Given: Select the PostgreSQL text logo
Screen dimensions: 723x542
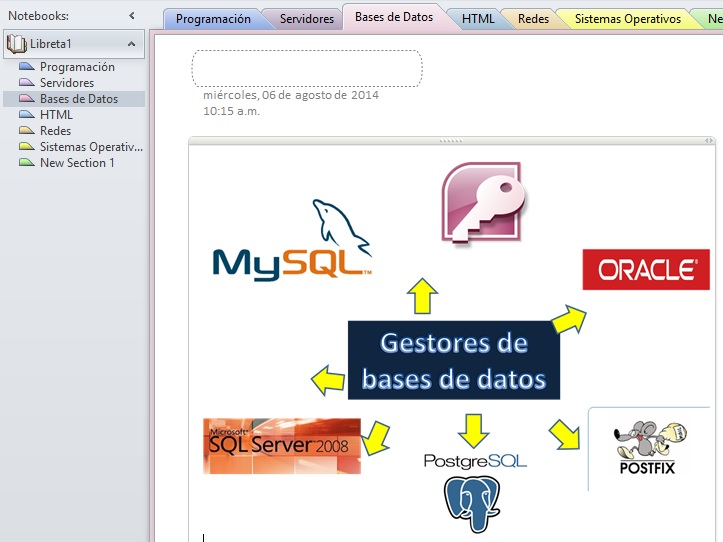Looking at the screenshot, I should coord(475,461).
